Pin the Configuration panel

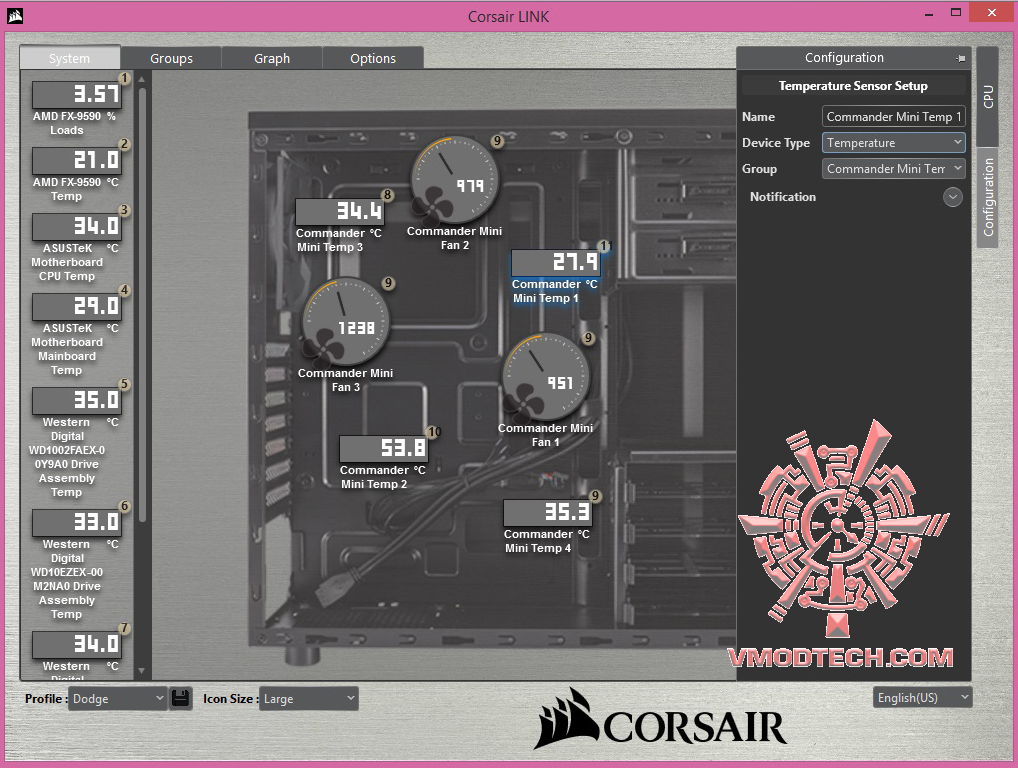pos(961,58)
